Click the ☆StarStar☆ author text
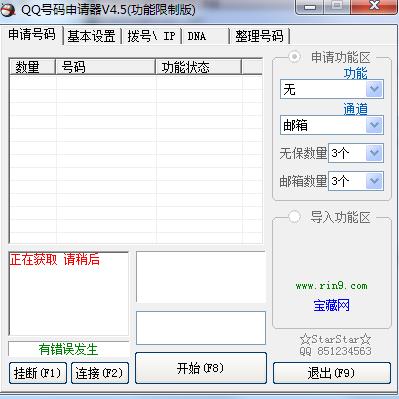 point(335,339)
